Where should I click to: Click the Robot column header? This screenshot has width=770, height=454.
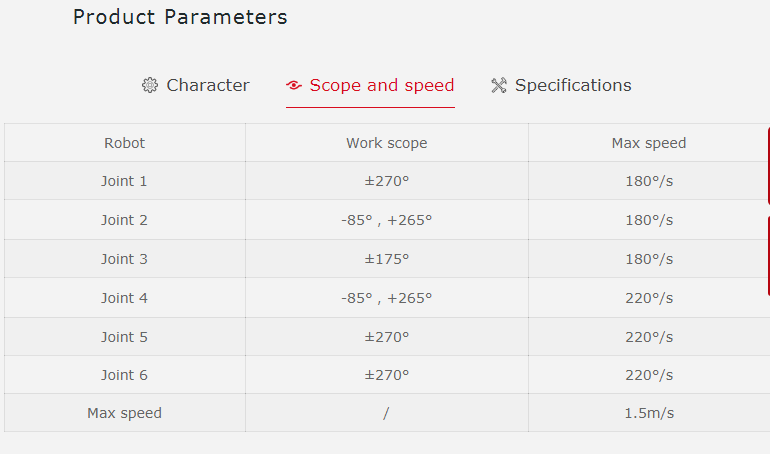tap(124, 143)
